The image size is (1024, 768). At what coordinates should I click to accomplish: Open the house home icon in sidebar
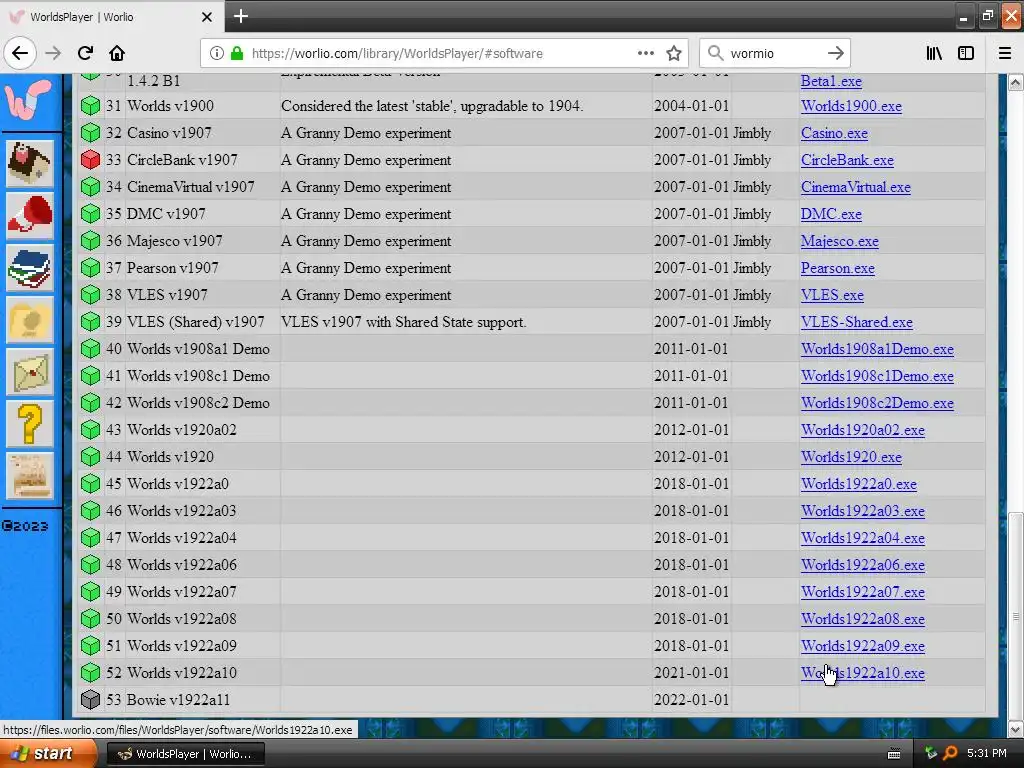click(x=29, y=163)
